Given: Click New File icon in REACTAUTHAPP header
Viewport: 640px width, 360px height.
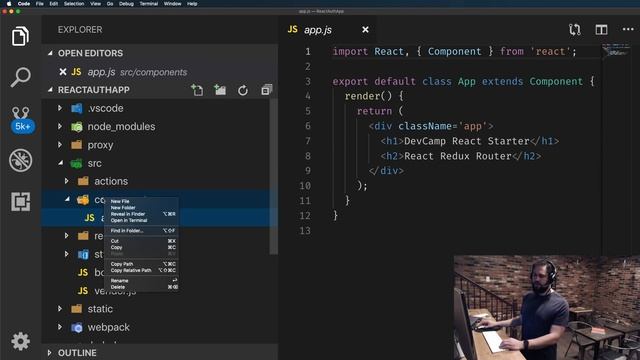Looking at the screenshot, I should pyautogui.click(x=197, y=90).
